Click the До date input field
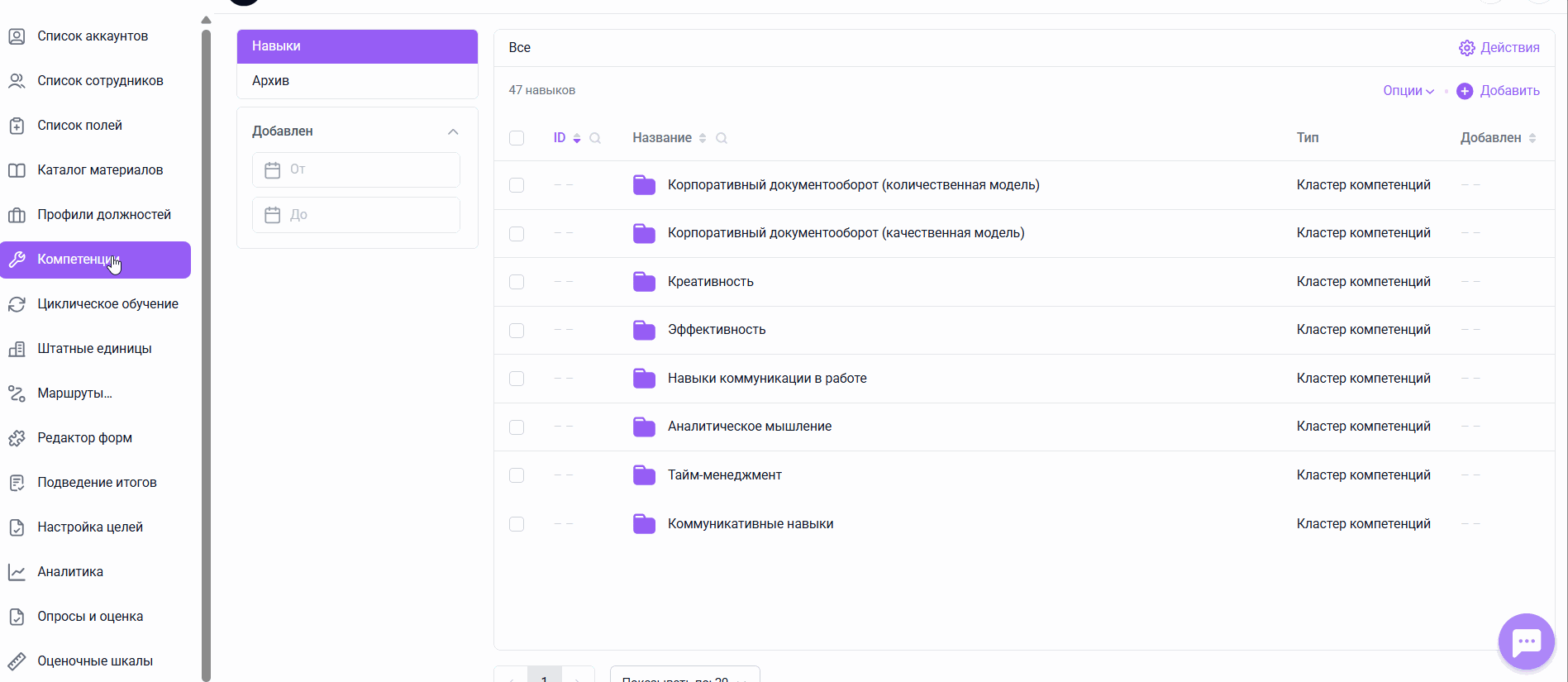Viewport: 1568px width, 682px height. point(364,215)
